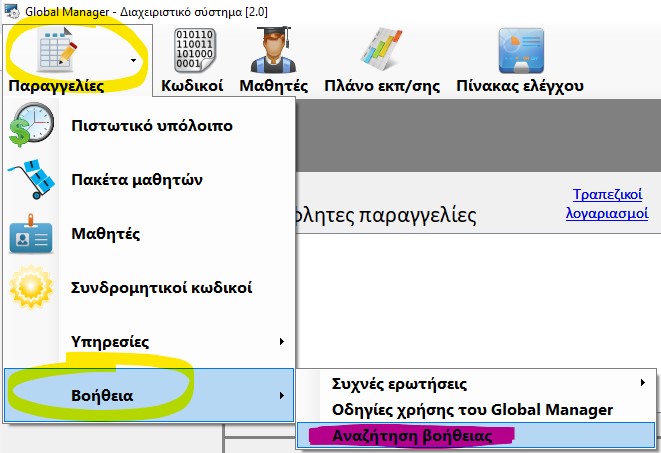Screen dimensions: 661x453
Task: Open the Μαθητές graduate icon in the toolbar
Action: click(273, 50)
